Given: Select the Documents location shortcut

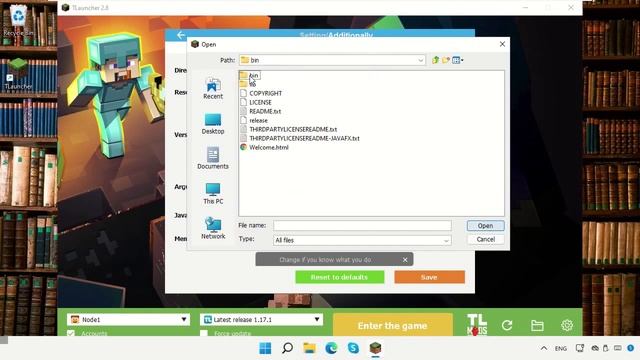Looking at the screenshot, I should click(213, 158).
